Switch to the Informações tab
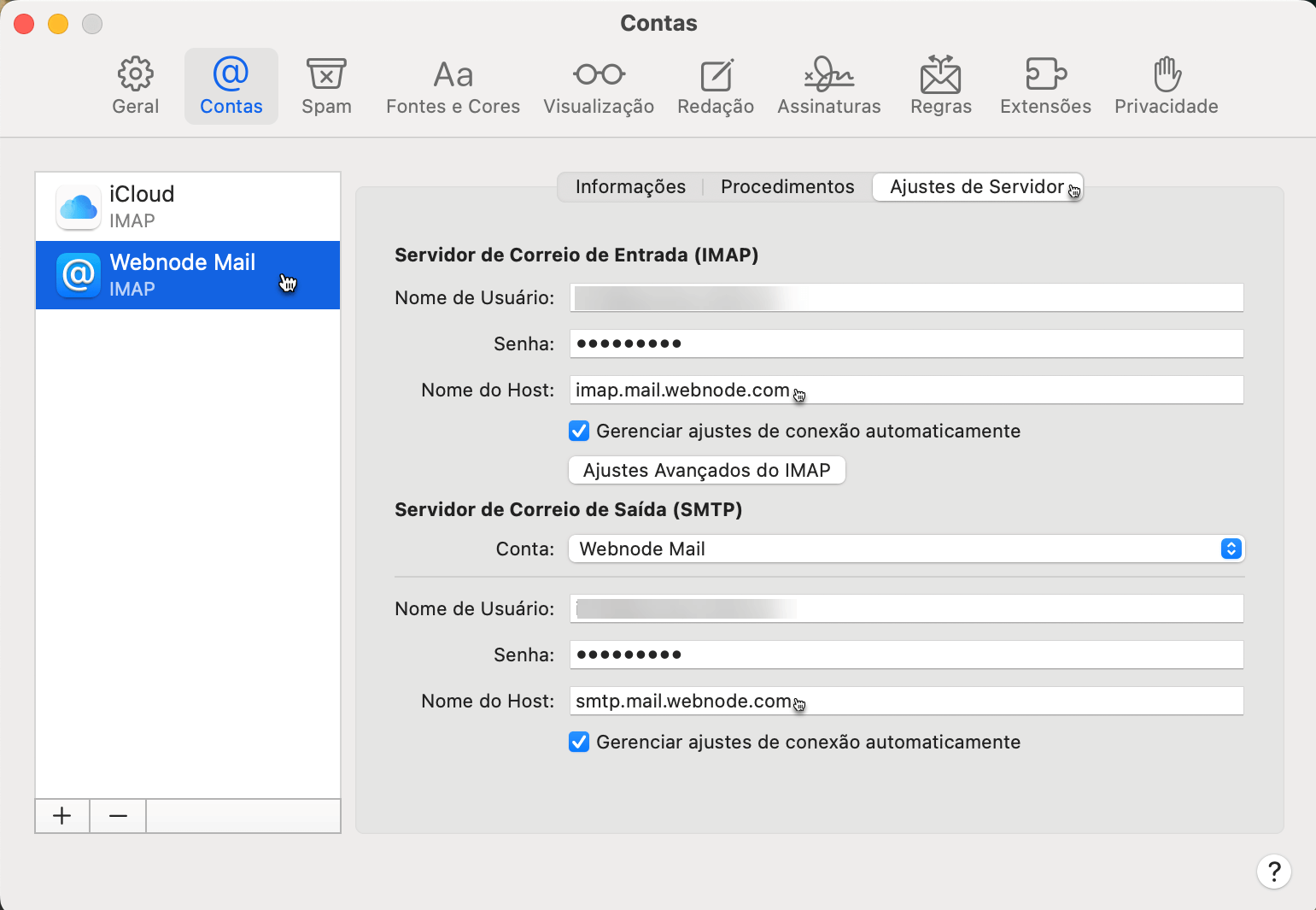1316x910 pixels. pos(630,187)
